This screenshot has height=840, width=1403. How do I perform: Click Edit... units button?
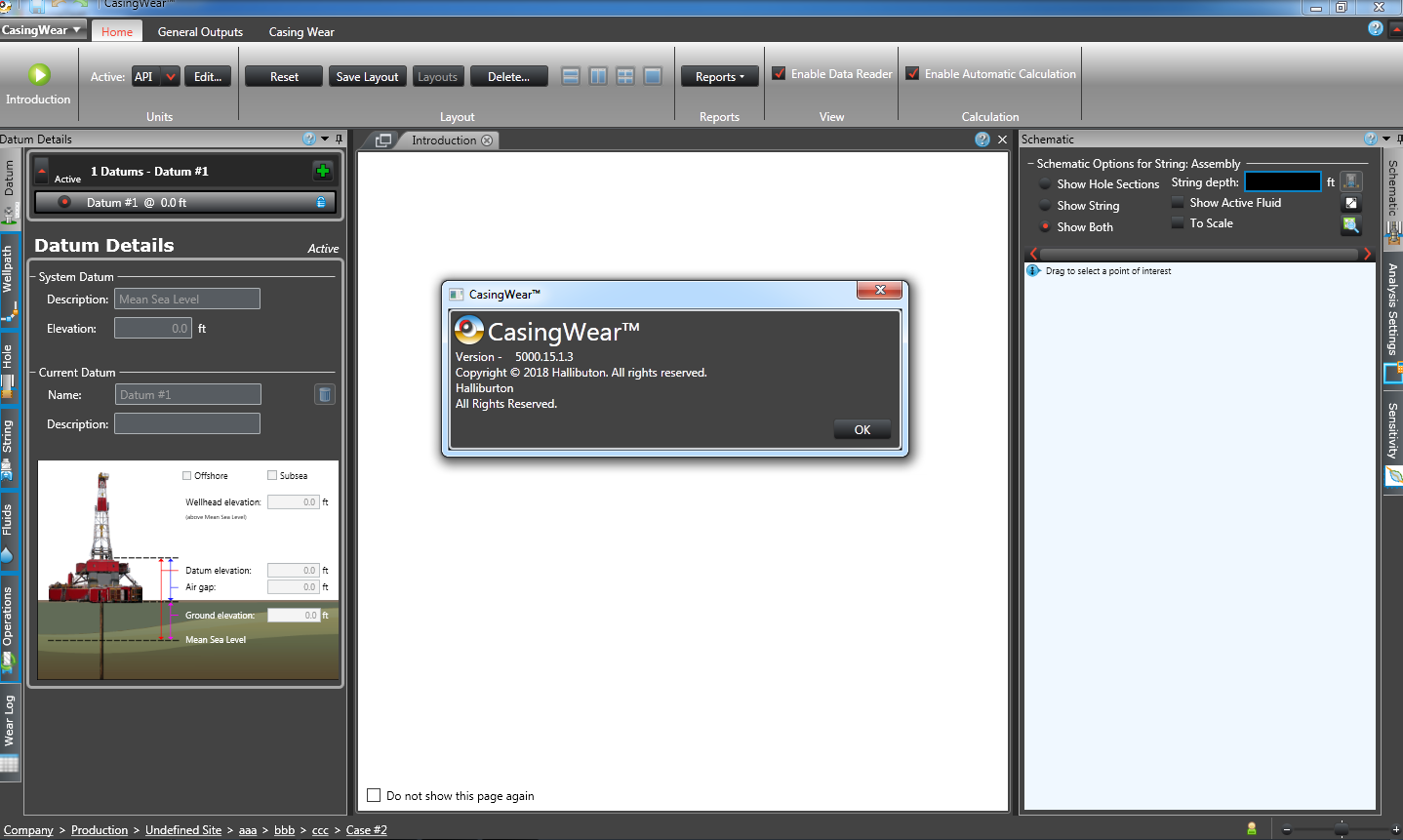tap(208, 77)
